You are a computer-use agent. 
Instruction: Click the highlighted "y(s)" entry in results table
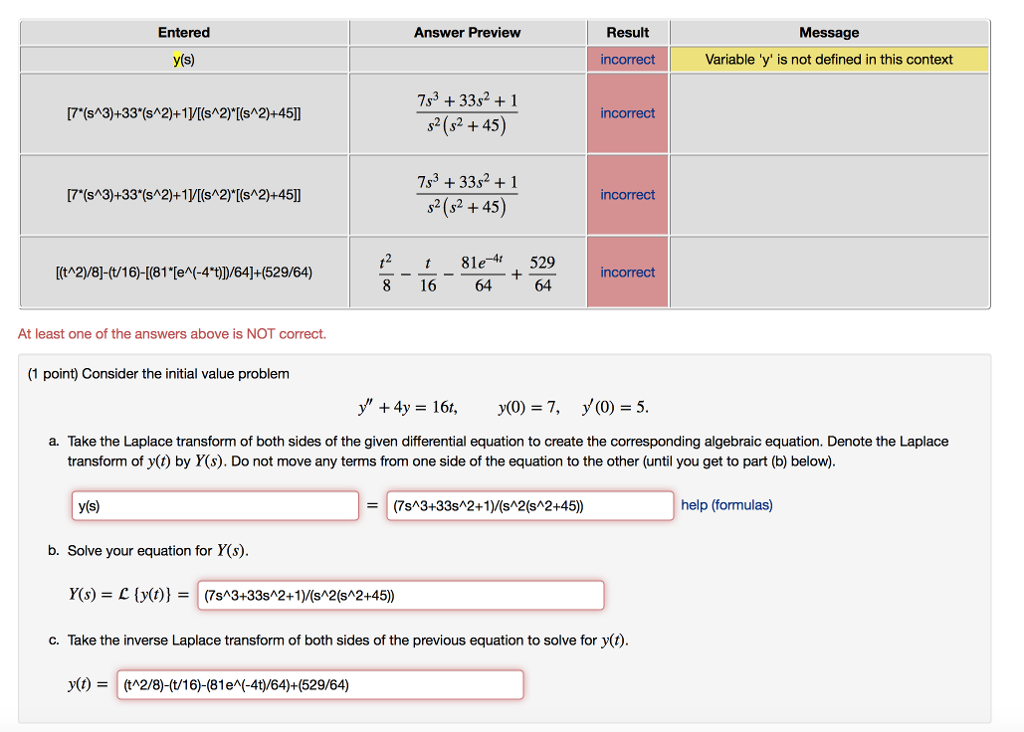click(184, 60)
